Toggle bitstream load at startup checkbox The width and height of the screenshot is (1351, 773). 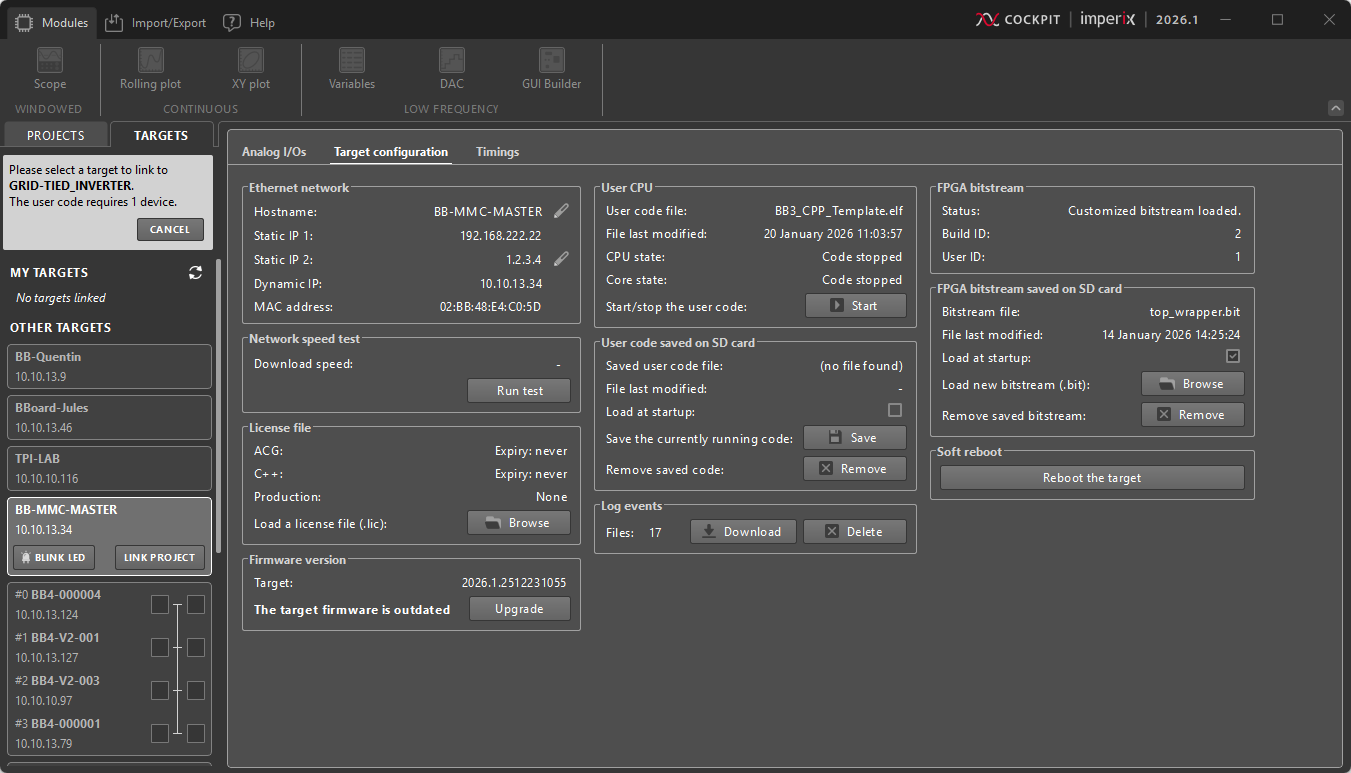1233,357
